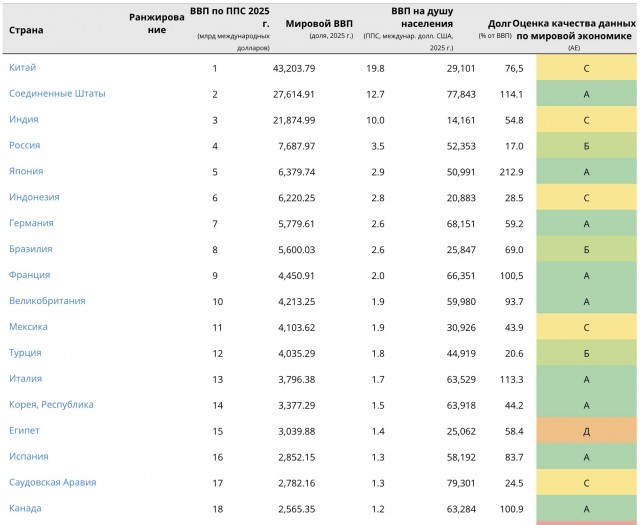The image size is (640, 525).
Task: Select Turkey's per capita value 44,919
Action: click(x=461, y=354)
